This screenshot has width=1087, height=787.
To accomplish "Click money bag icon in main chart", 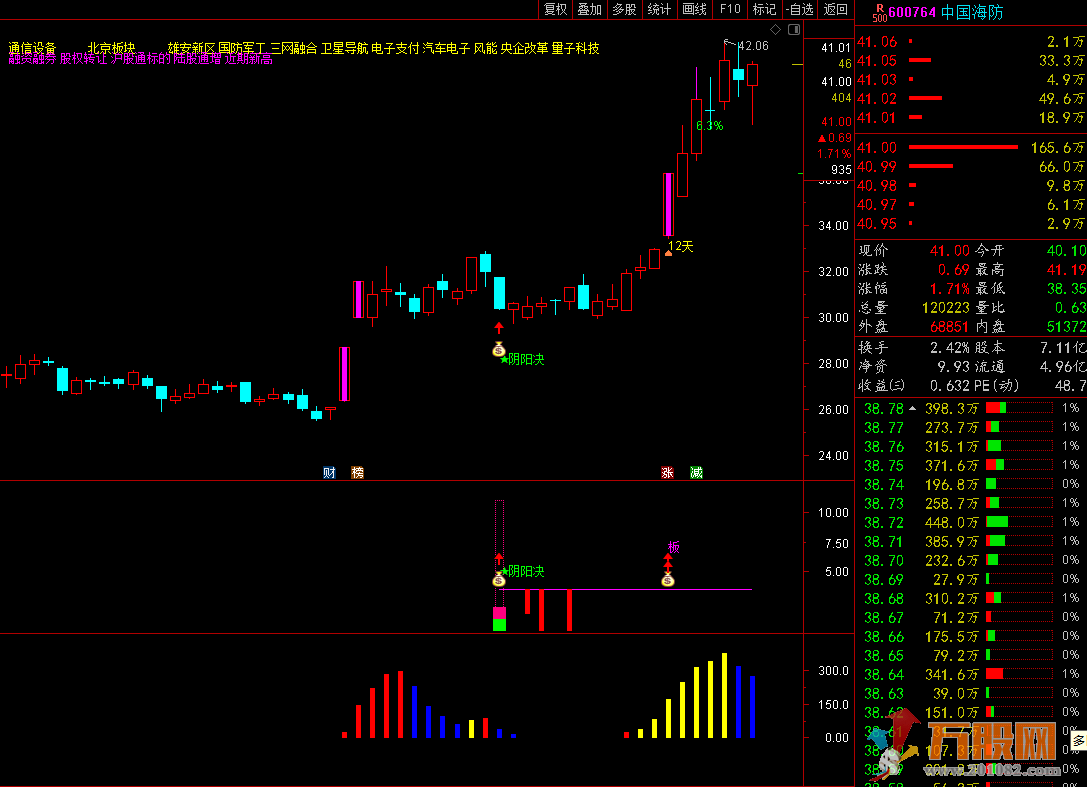I will click(x=499, y=349).
